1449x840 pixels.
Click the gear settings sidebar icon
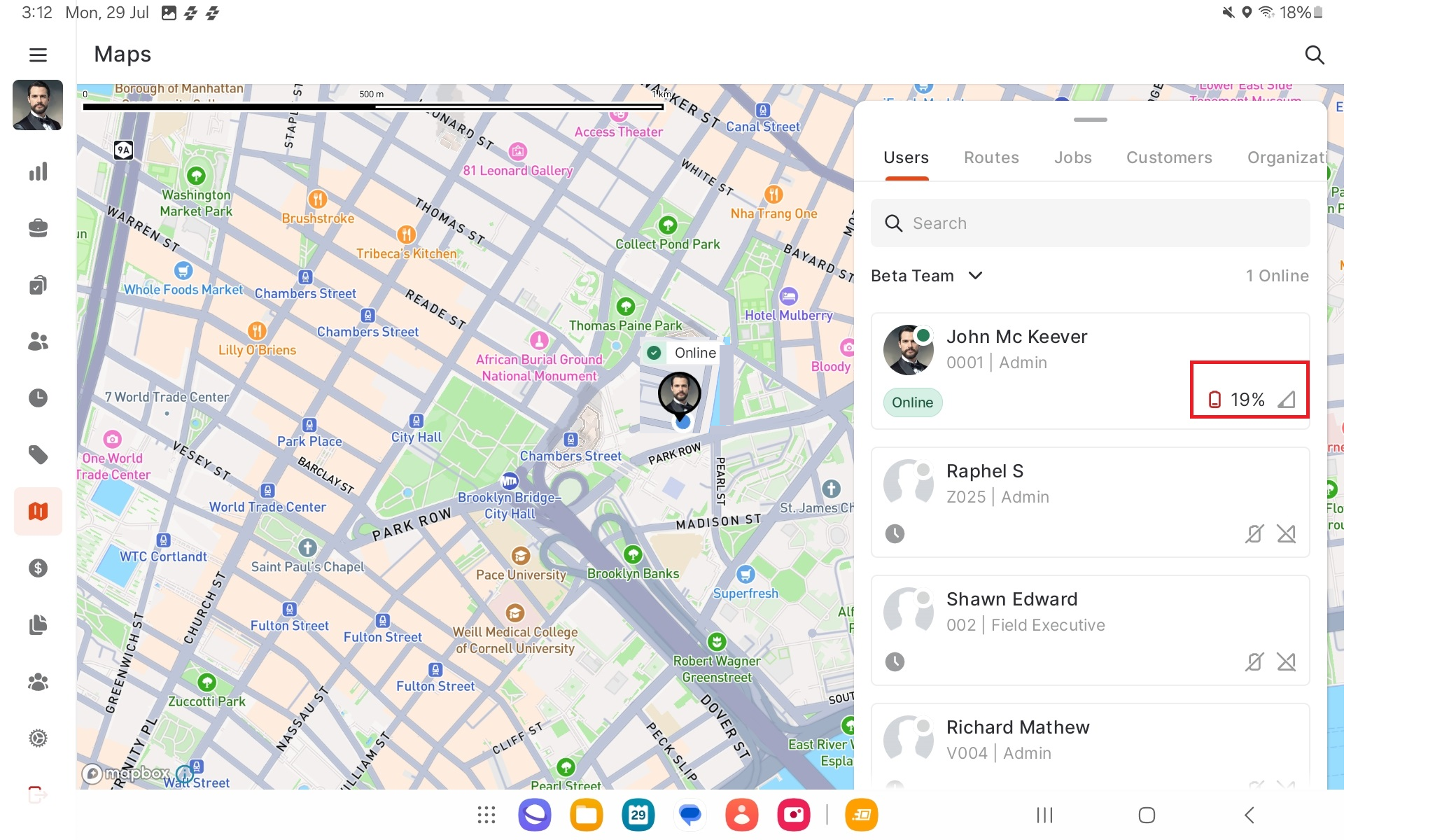(x=38, y=738)
